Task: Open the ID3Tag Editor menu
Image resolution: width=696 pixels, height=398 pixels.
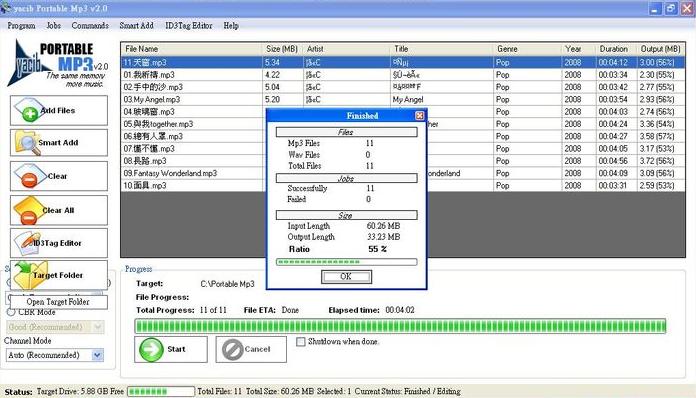Action: pos(189,26)
